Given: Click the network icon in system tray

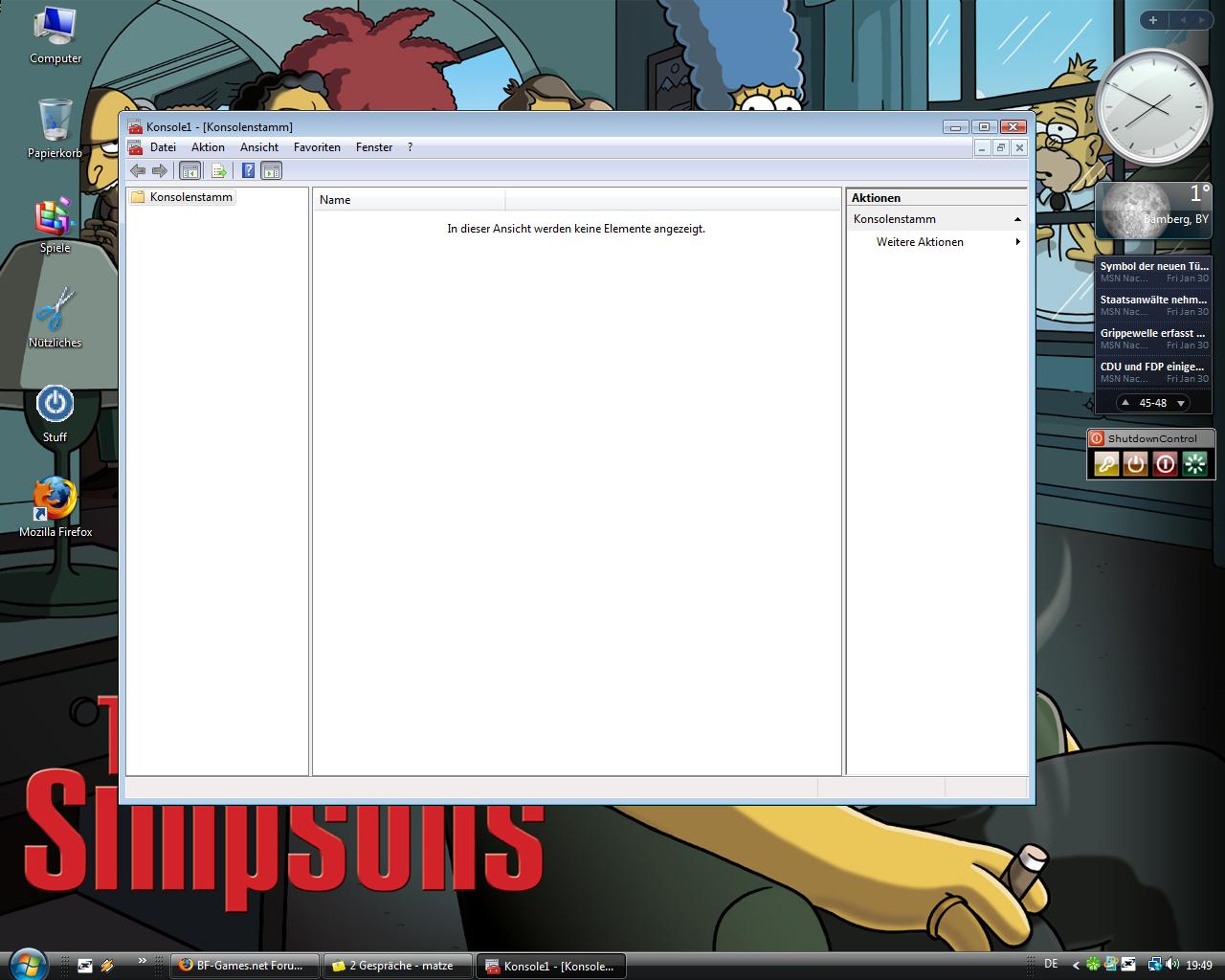Looking at the screenshot, I should (x=1155, y=965).
